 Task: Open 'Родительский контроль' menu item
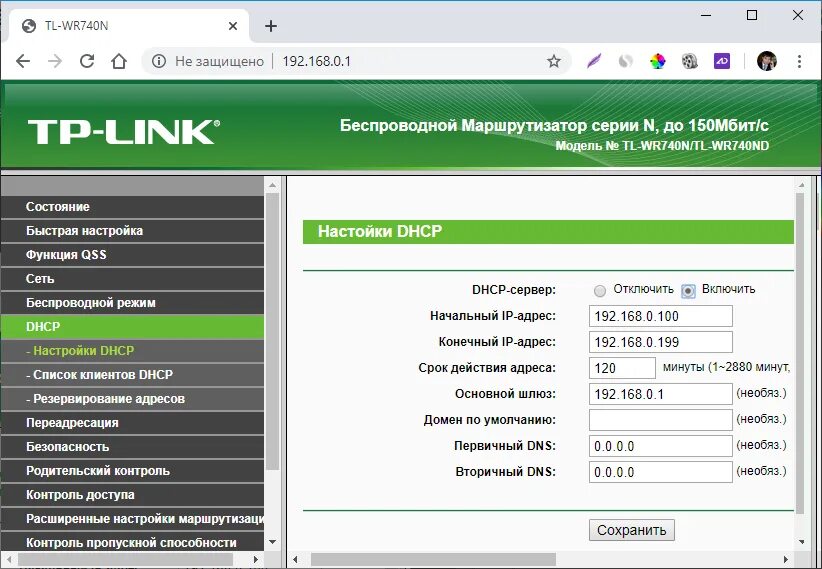pyautogui.click(x=132, y=471)
